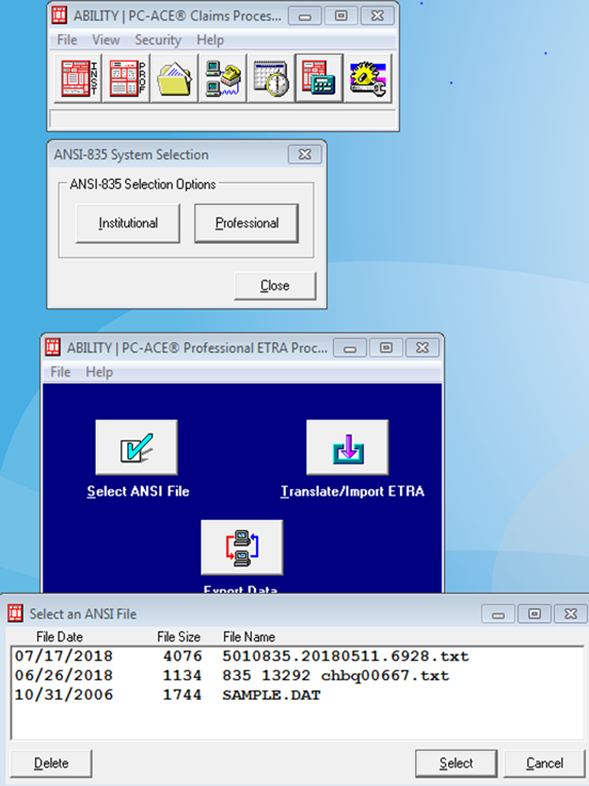Open File menu in Professional ETRA window
The width and height of the screenshot is (589, 786).
(61, 372)
